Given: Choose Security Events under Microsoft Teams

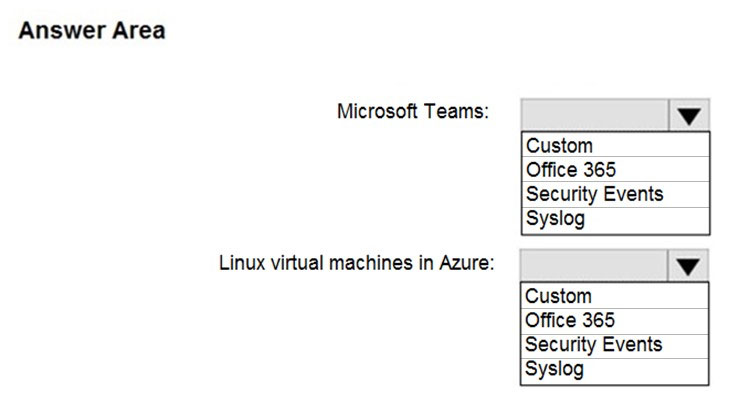Looking at the screenshot, I should click(616, 194).
